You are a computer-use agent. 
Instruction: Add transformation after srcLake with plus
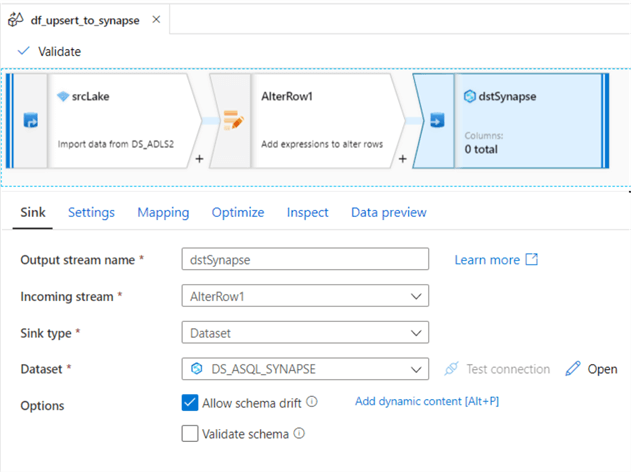click(199, 159)
